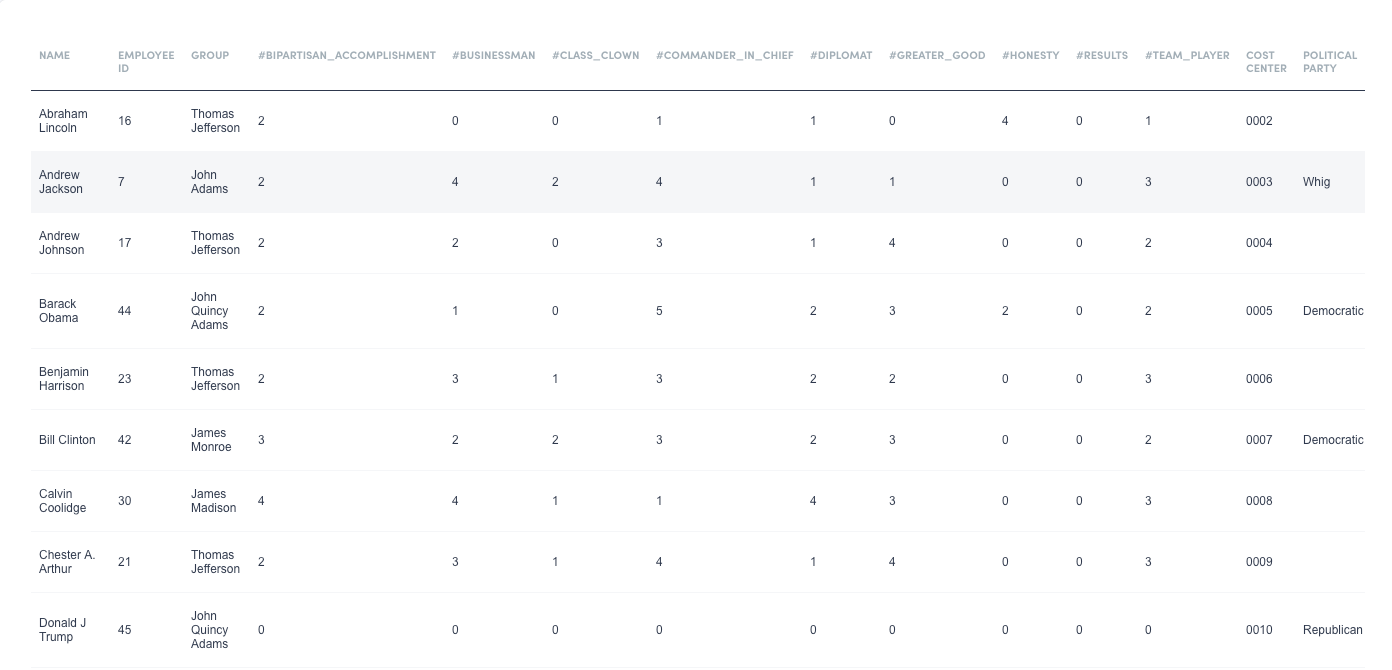Click the Andrew Jackson name cell
The width and height of the screenshot is (1392, 670).
[x=60, y=182]
